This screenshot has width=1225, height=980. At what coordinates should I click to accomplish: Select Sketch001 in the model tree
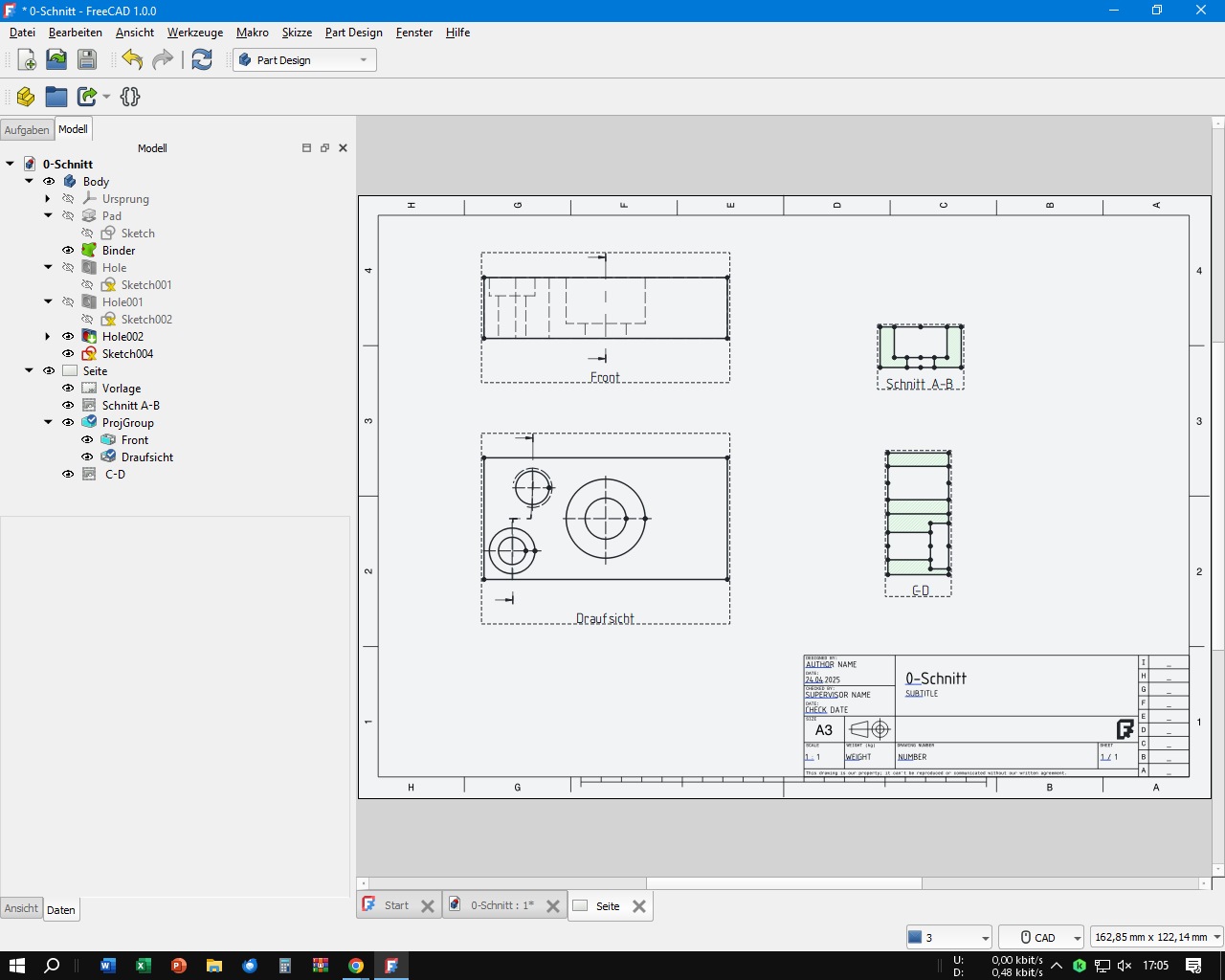pos(146,284)
